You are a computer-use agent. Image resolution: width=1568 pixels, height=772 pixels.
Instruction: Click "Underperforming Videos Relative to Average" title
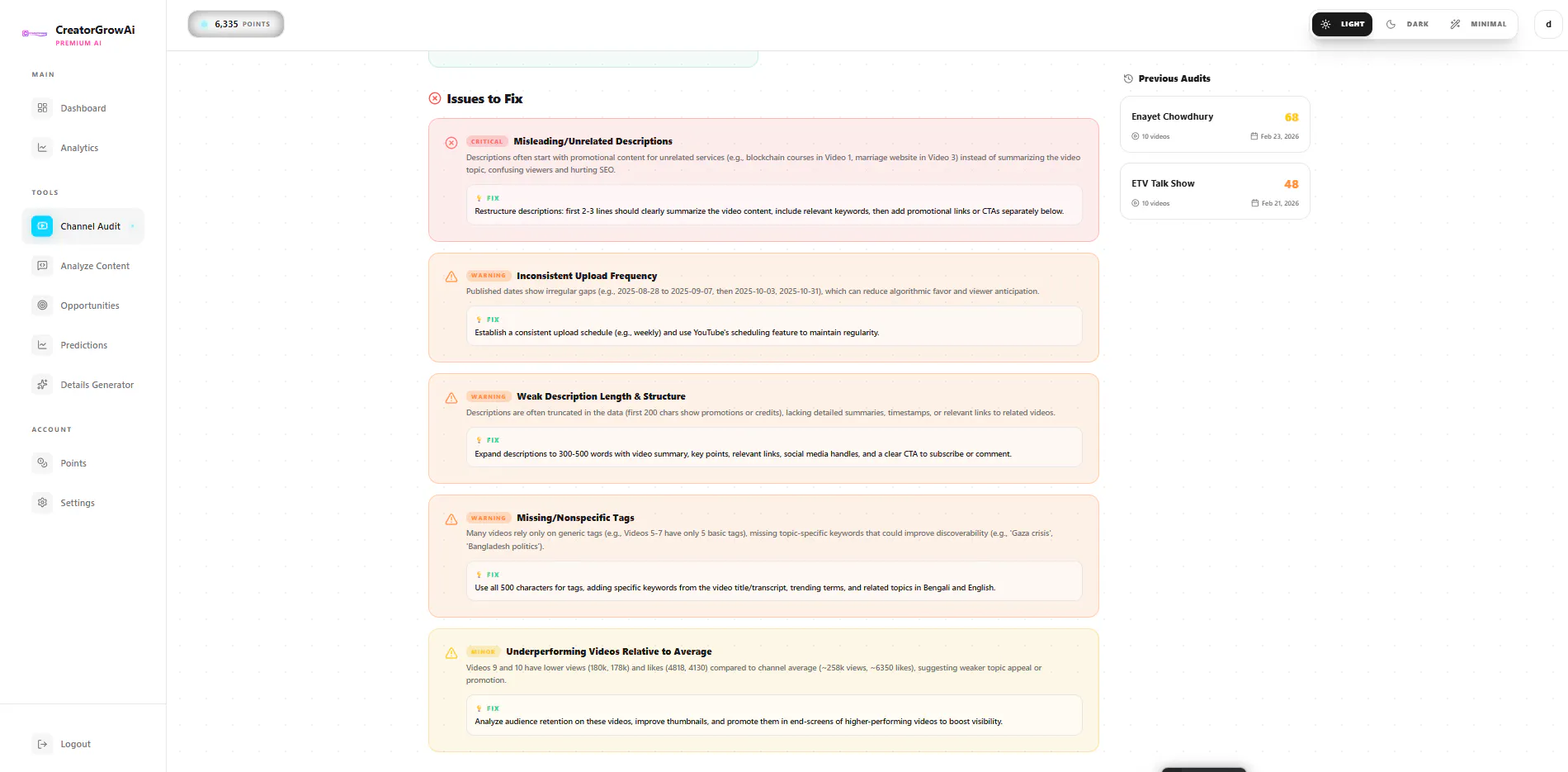608,651
